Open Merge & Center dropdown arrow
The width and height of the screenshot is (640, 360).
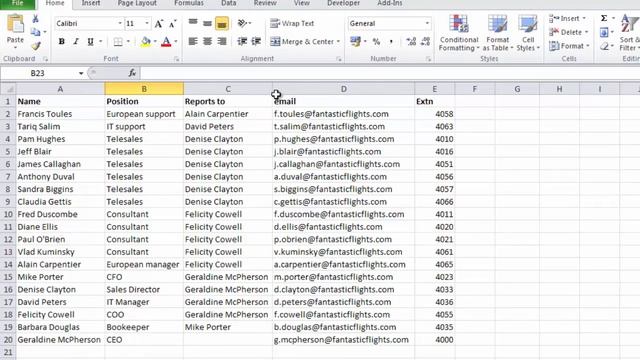coord(338,42)
